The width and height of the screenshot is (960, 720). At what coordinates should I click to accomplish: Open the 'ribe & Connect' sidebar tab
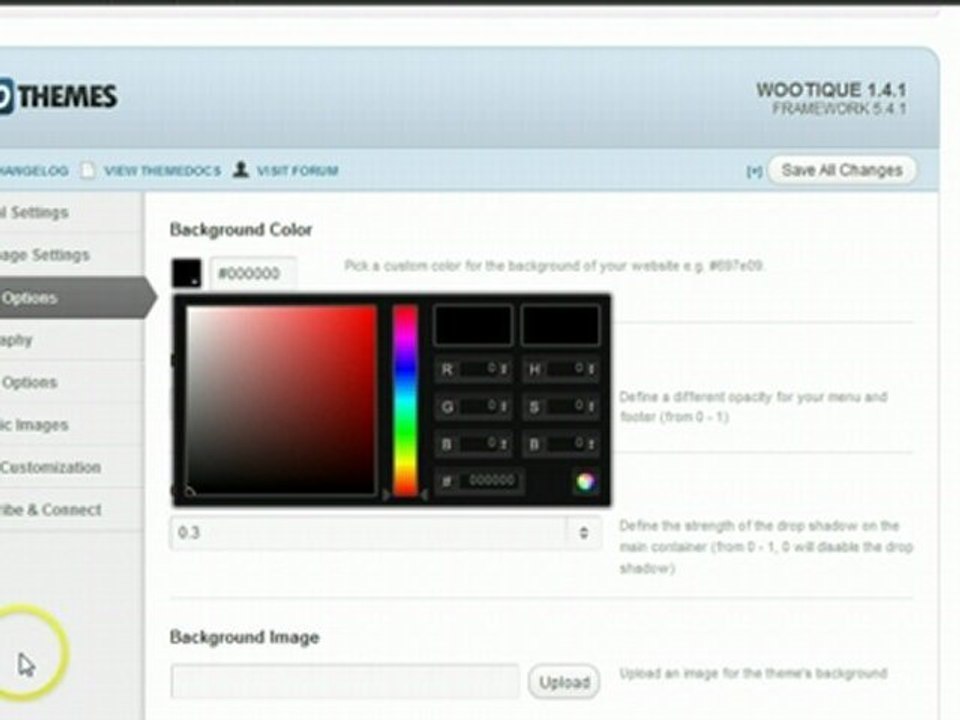(72, 509)
